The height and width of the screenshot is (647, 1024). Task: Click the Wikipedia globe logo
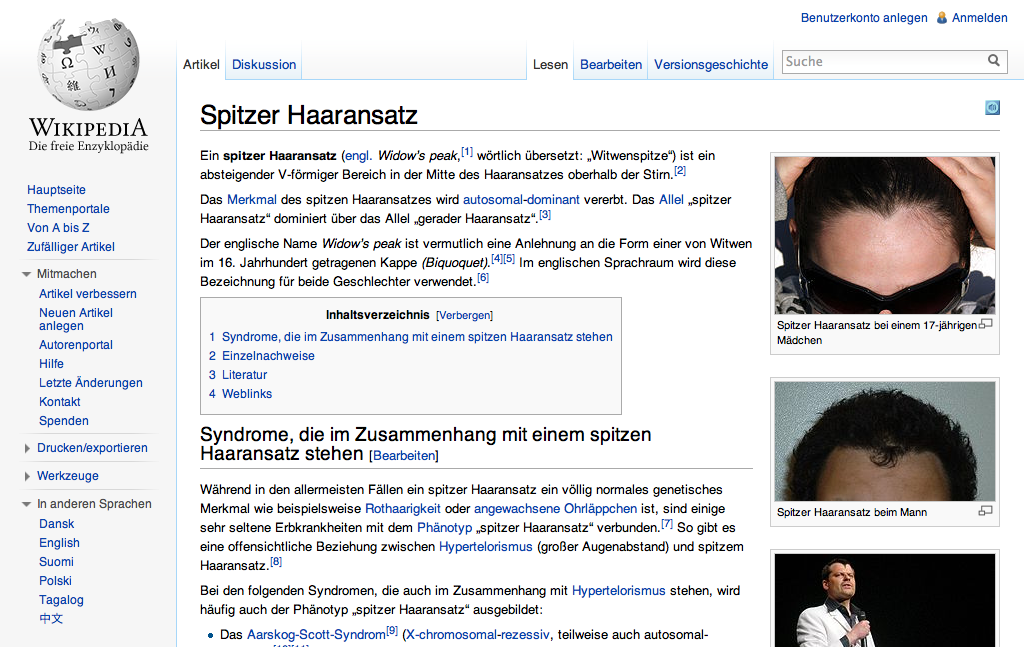tap(89, 64)
